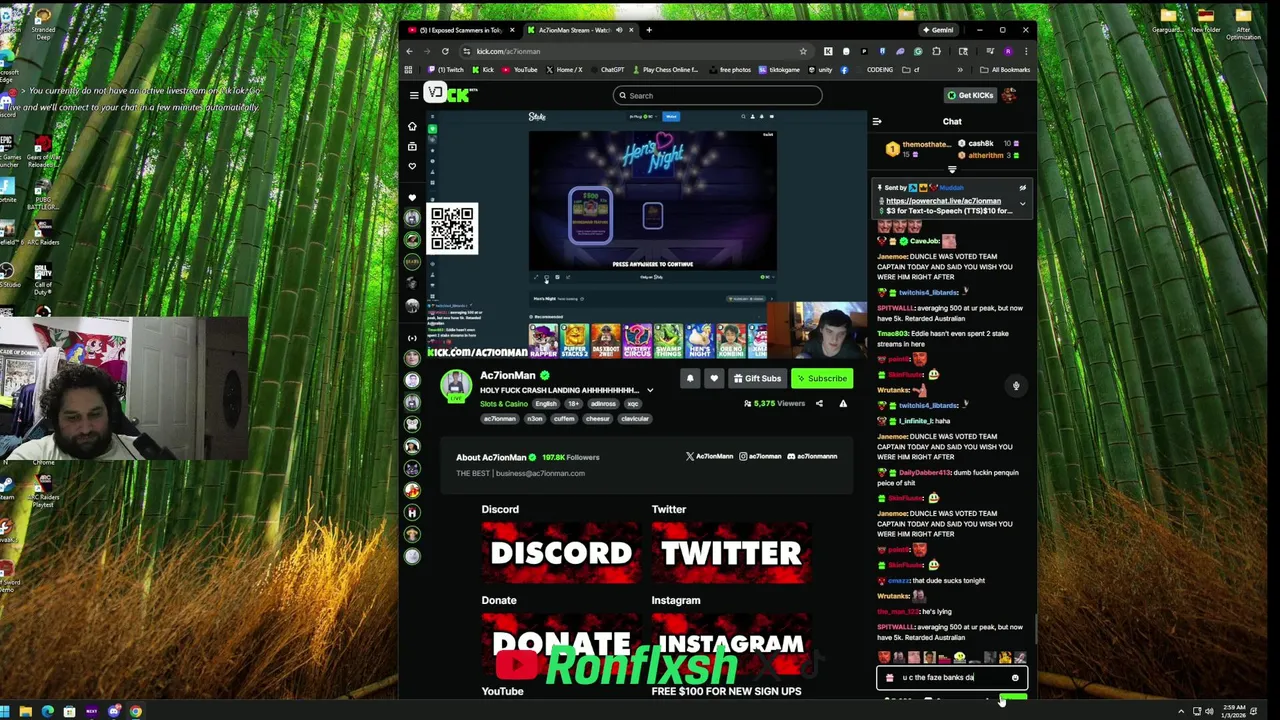Viewport: 1280px width, 720px height.
Task: Follow Ac7ionMan with the heart button
Action: (x=714, y=378)
